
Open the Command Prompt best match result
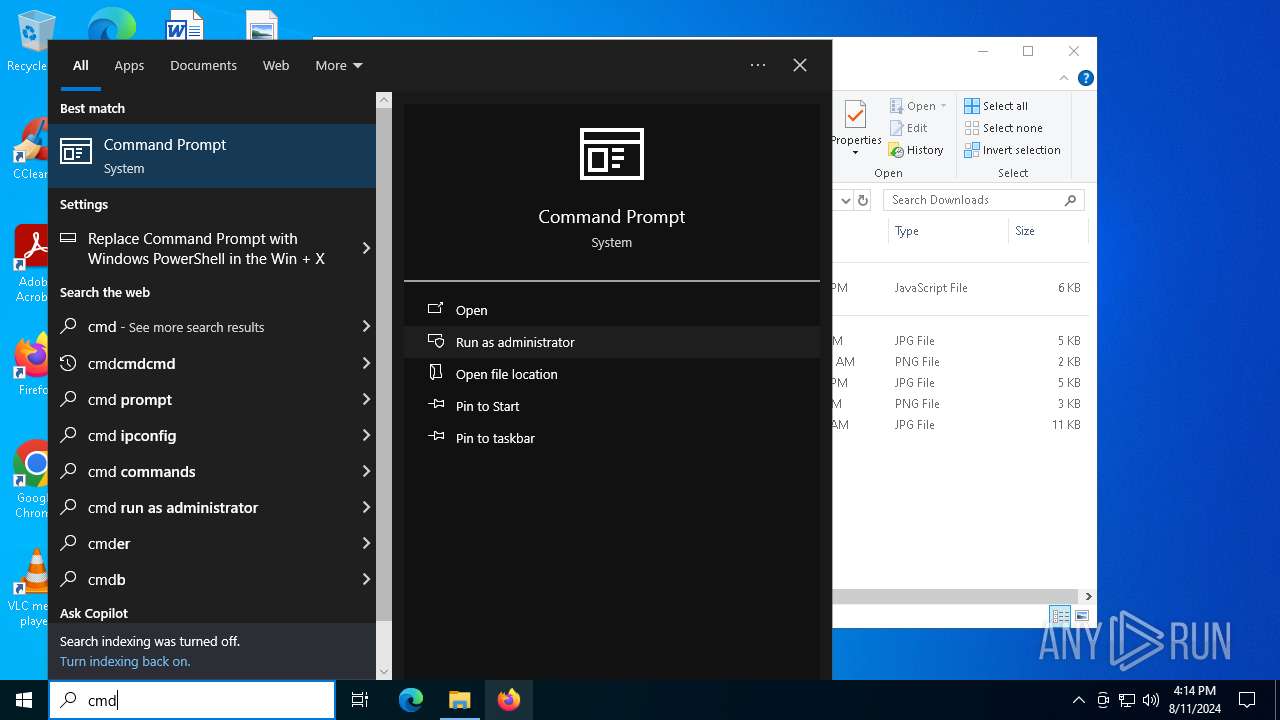212,155
